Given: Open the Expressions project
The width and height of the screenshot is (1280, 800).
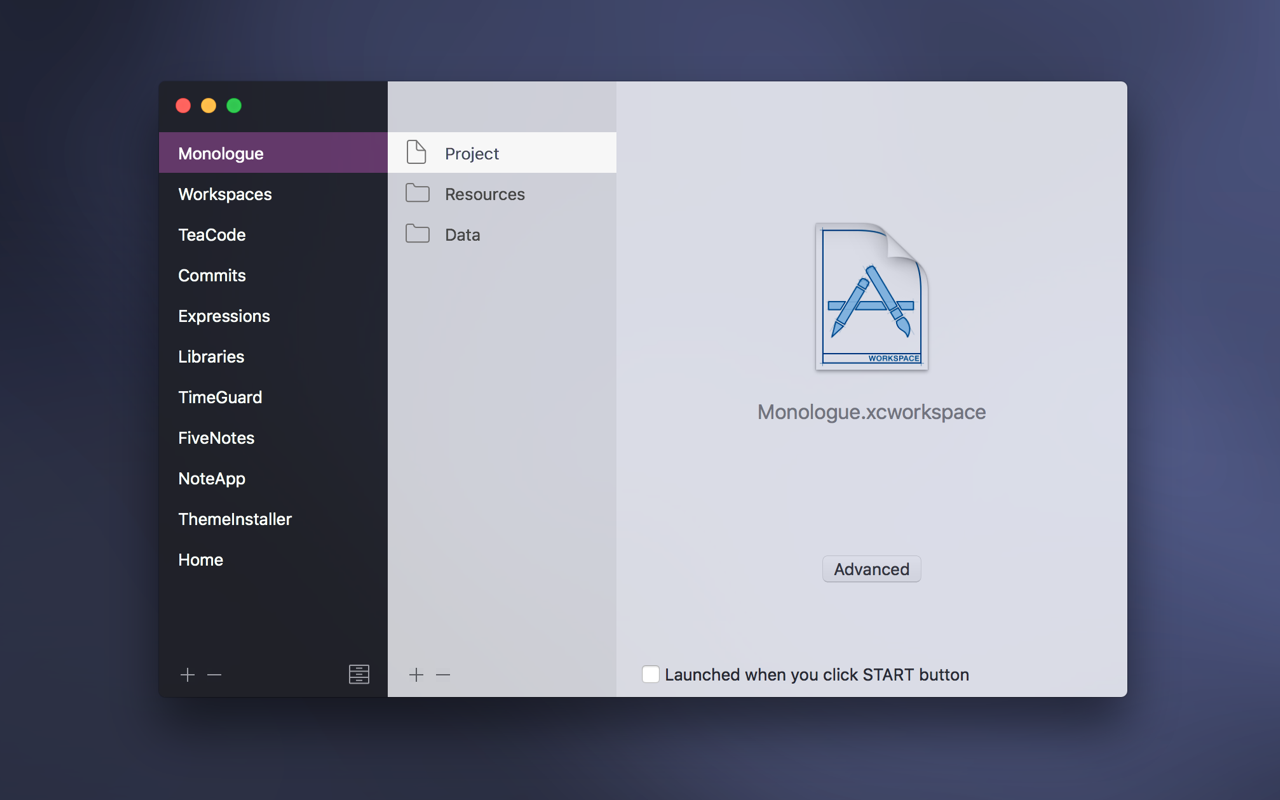Looking at the screenshot, I should click(223, 316).
